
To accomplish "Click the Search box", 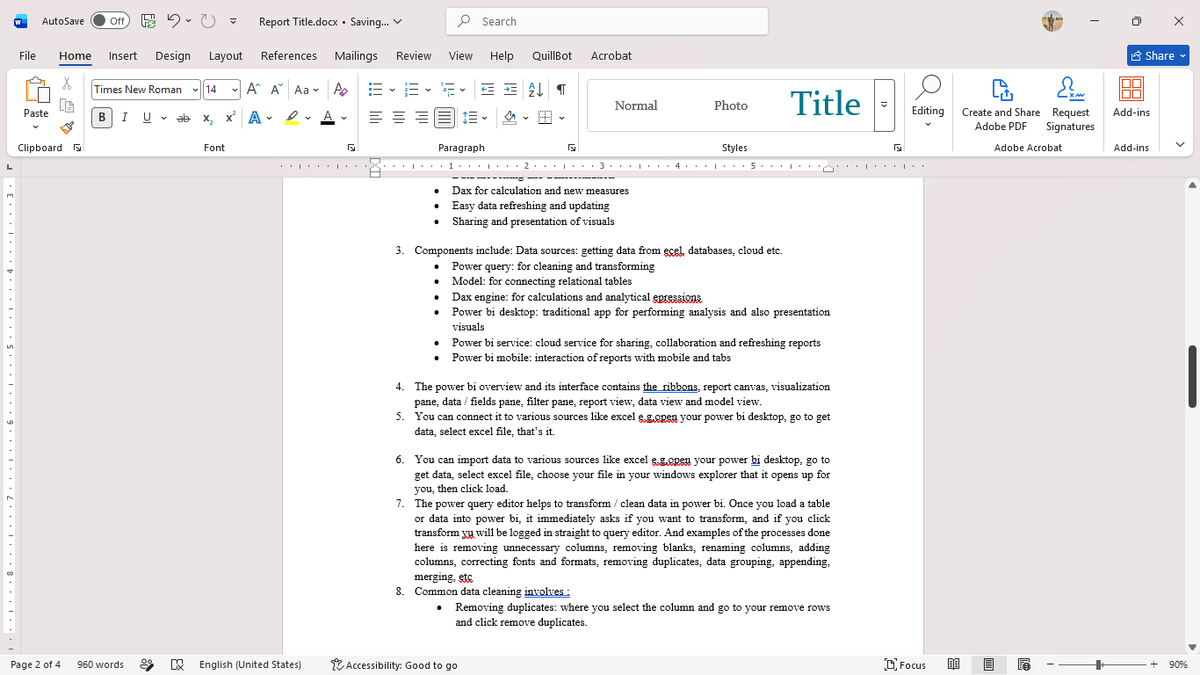I will tap(606, 21).
